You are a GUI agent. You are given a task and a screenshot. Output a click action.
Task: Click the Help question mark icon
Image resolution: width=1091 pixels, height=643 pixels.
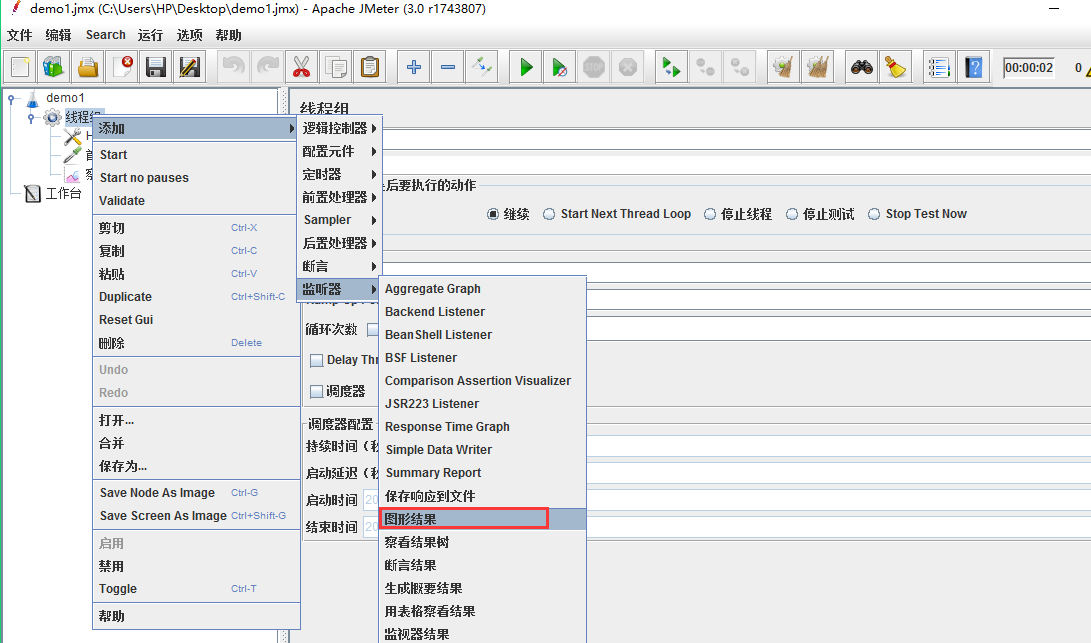[x=973, y=68]
